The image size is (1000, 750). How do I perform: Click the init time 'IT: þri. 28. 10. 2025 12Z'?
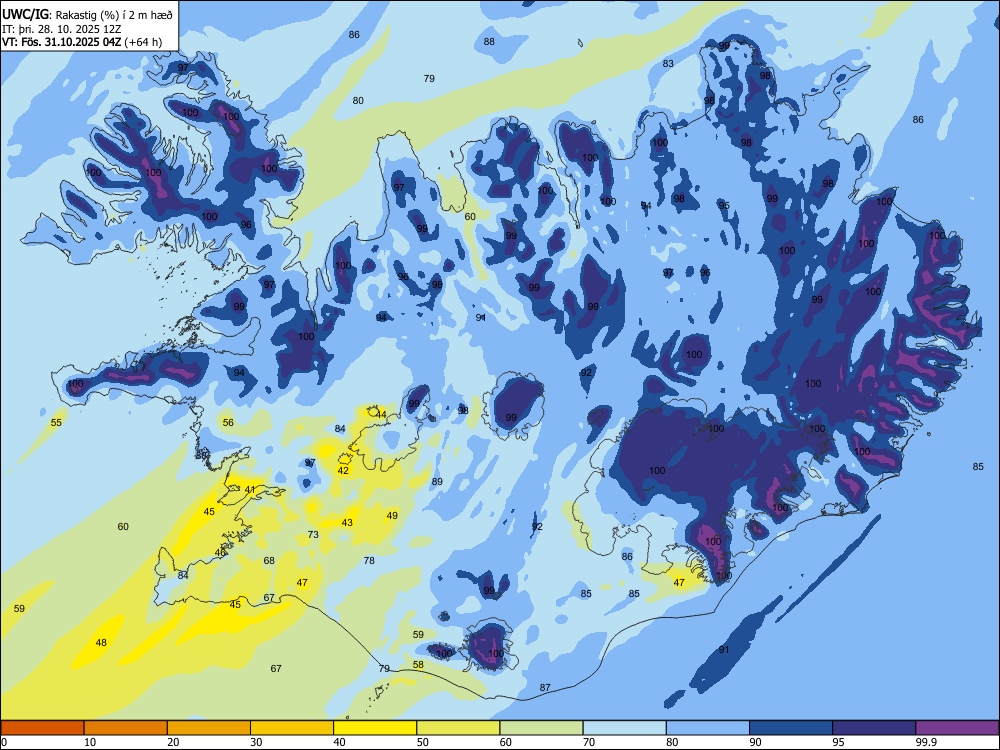[x=61, y=29]
